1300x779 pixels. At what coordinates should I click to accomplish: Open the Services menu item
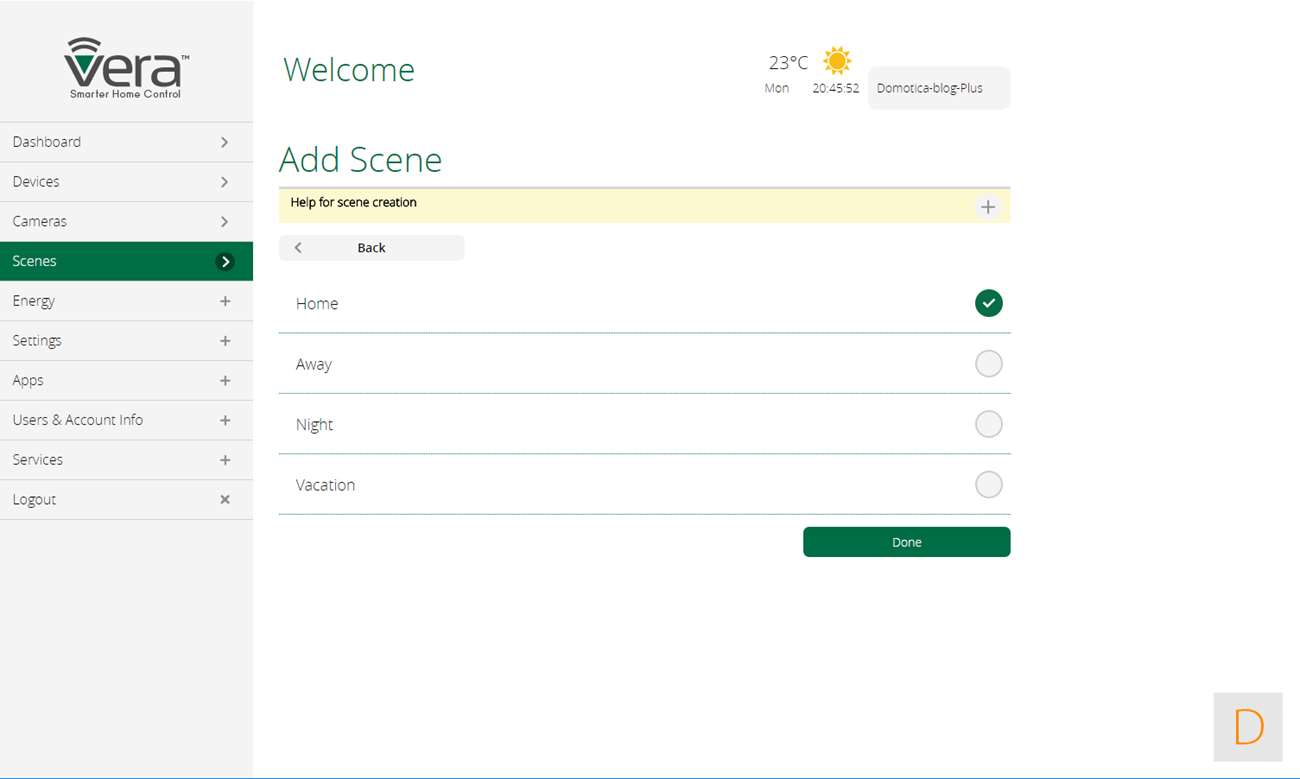tap(126, 460)
